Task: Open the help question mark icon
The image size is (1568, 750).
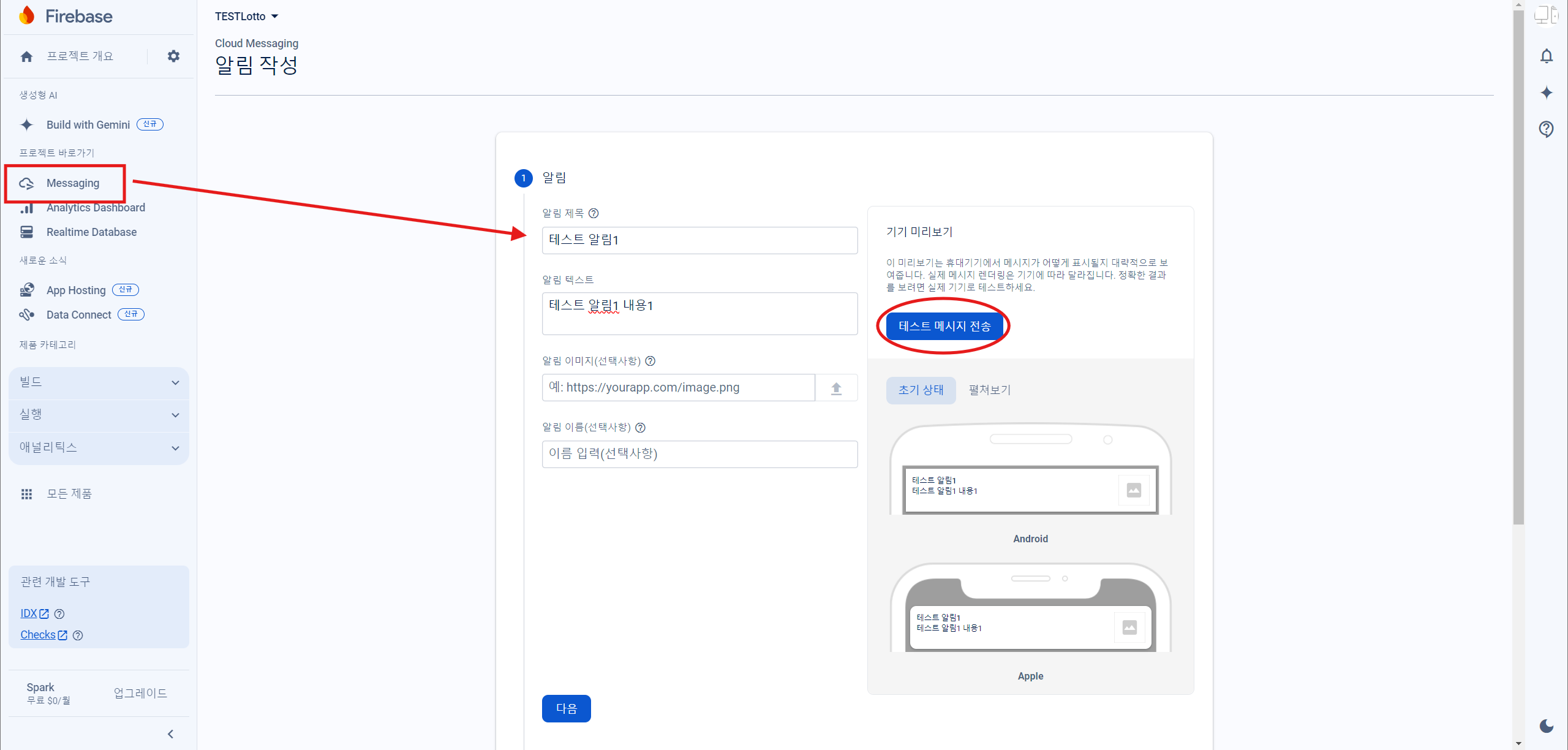Action: click(x=1546, y=129)
